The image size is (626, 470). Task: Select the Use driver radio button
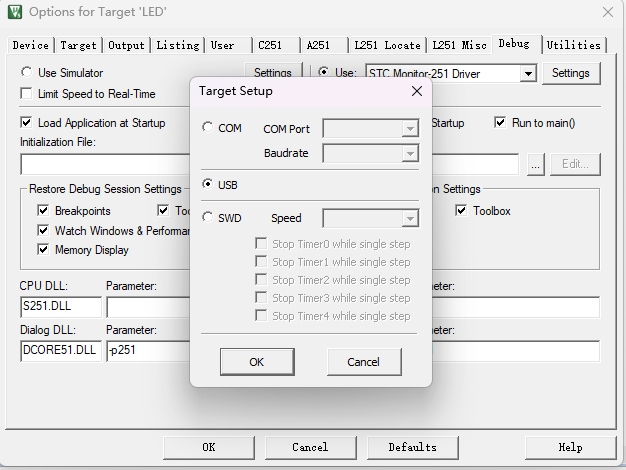click(x=323, y=72)
